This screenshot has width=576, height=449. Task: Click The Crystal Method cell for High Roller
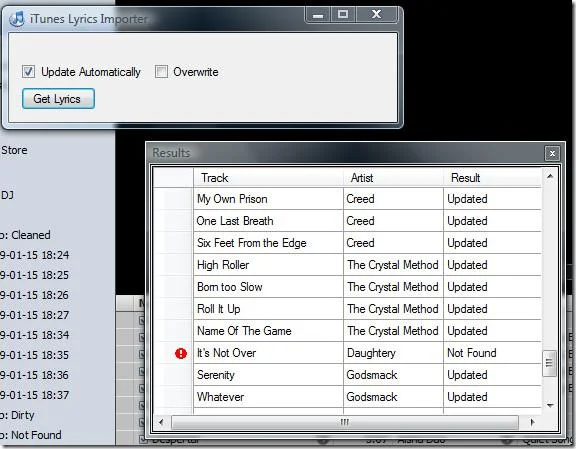pos(393,265)
